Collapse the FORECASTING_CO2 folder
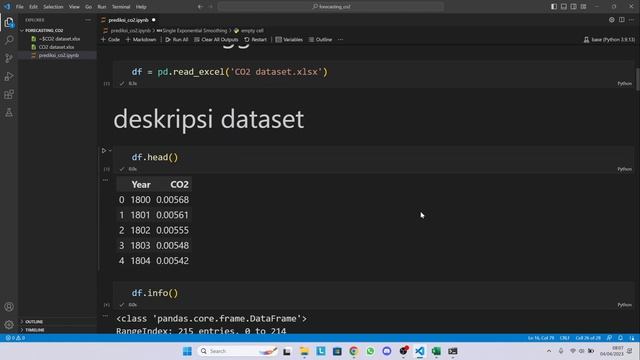The image size is (640, 360). [44, 31]
